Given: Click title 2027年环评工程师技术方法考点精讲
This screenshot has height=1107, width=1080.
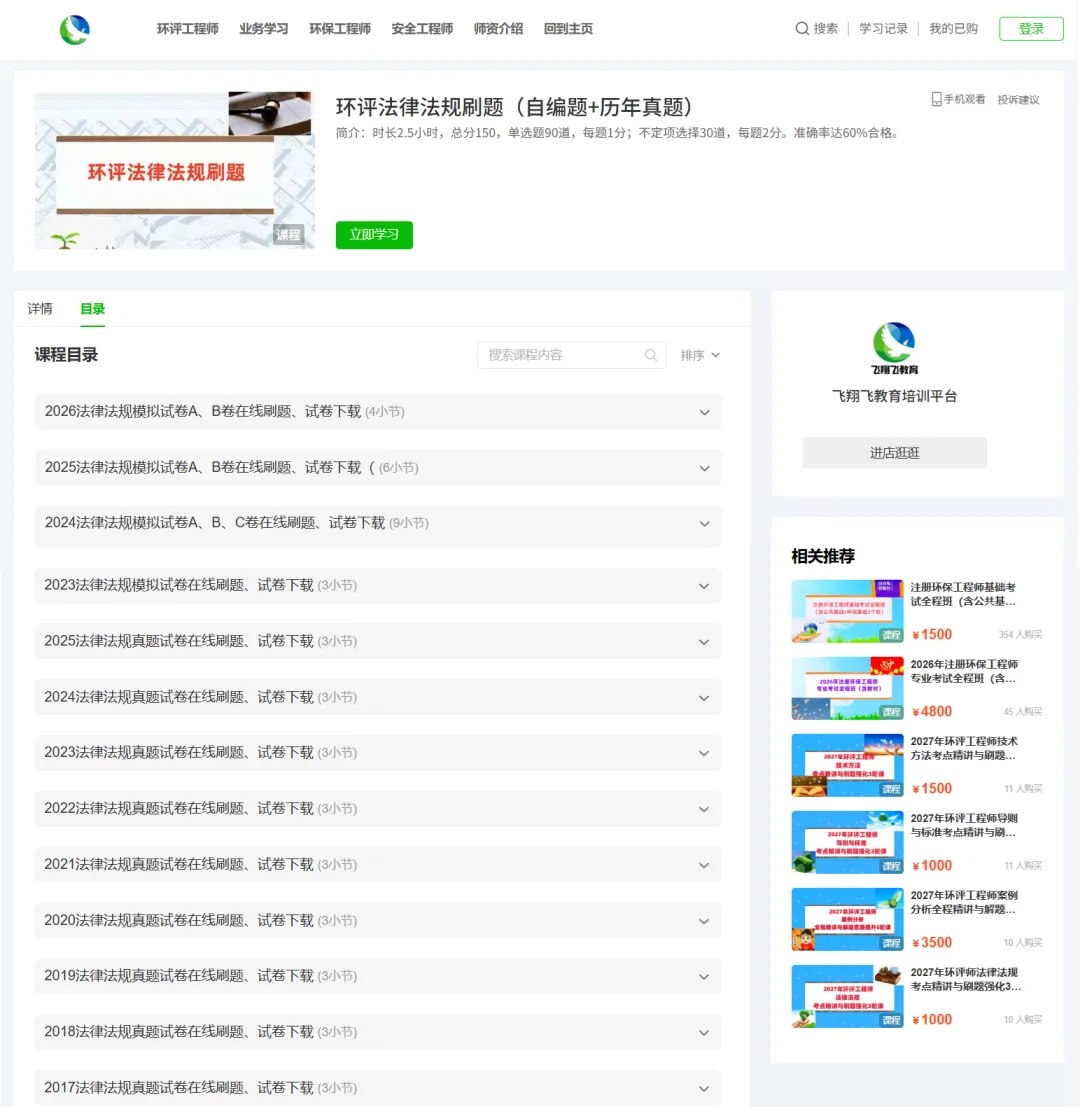Looking at the screenshot, I should click(x=964, y=748).
